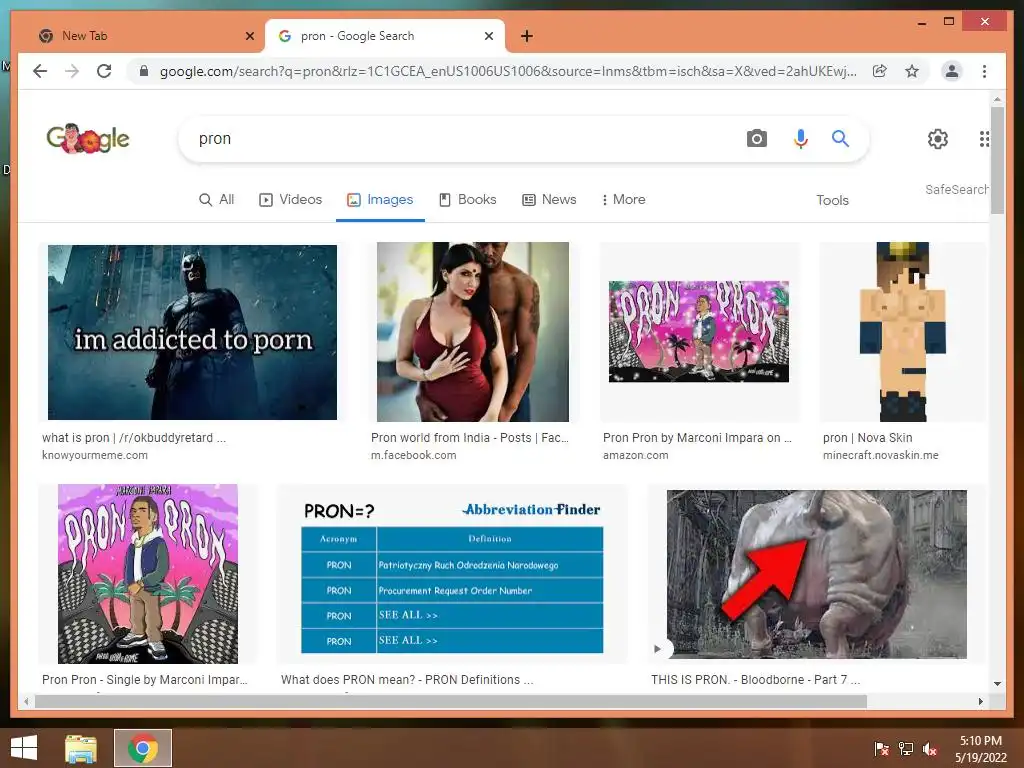Search by image using the camera icon
1024x768 pixels.
[x=756, y=138]
